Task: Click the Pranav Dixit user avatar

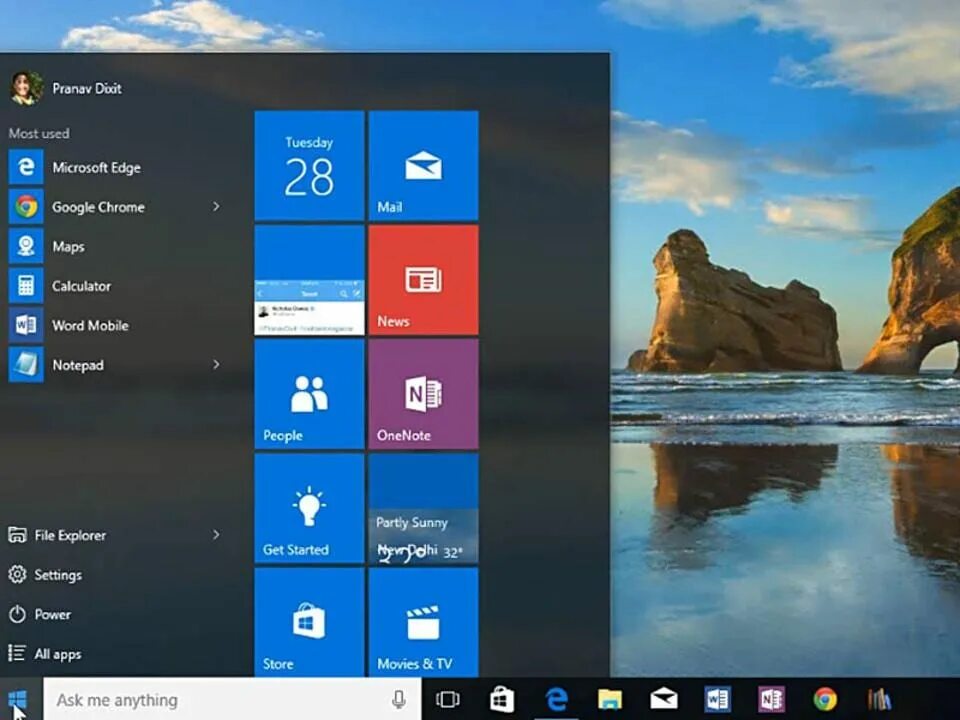Action: 26,88
